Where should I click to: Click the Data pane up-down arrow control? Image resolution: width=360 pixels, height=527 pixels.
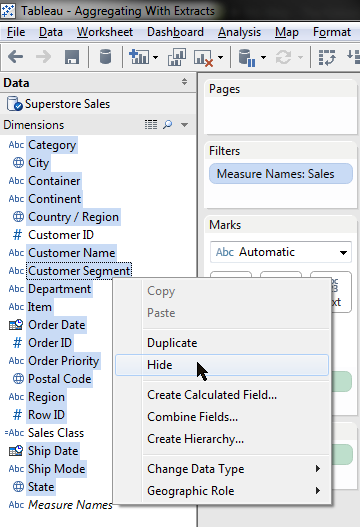(x=184, y=81)
